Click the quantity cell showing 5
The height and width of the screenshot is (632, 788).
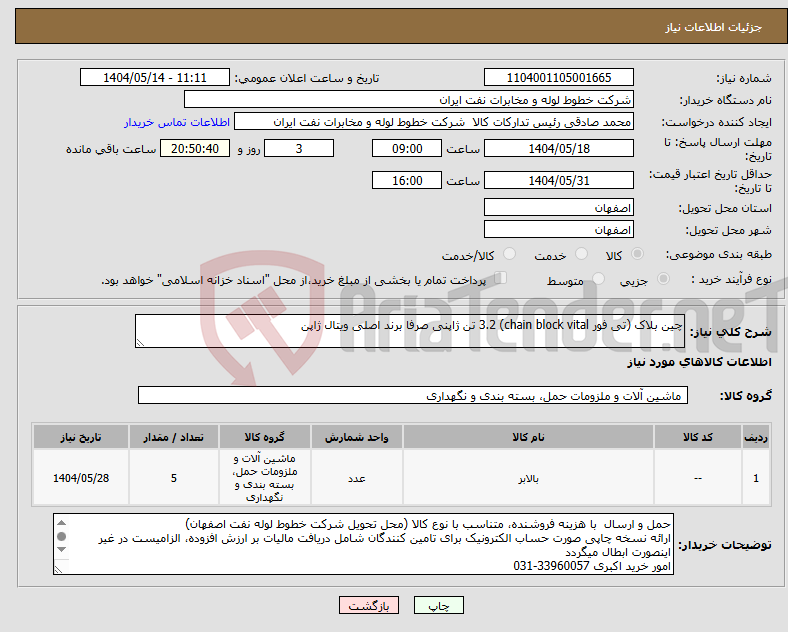point(173,478)
